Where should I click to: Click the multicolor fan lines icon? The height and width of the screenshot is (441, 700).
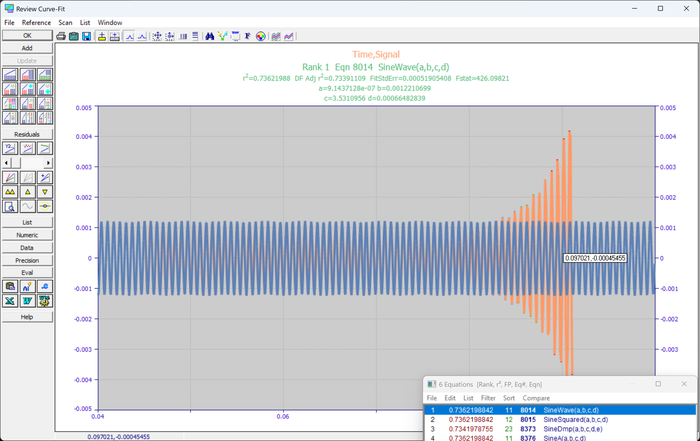coord(10,178)
